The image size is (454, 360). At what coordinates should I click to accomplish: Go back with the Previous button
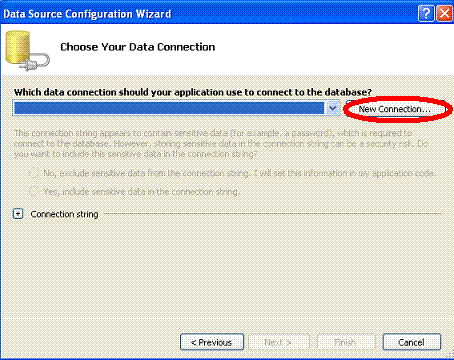212,342
